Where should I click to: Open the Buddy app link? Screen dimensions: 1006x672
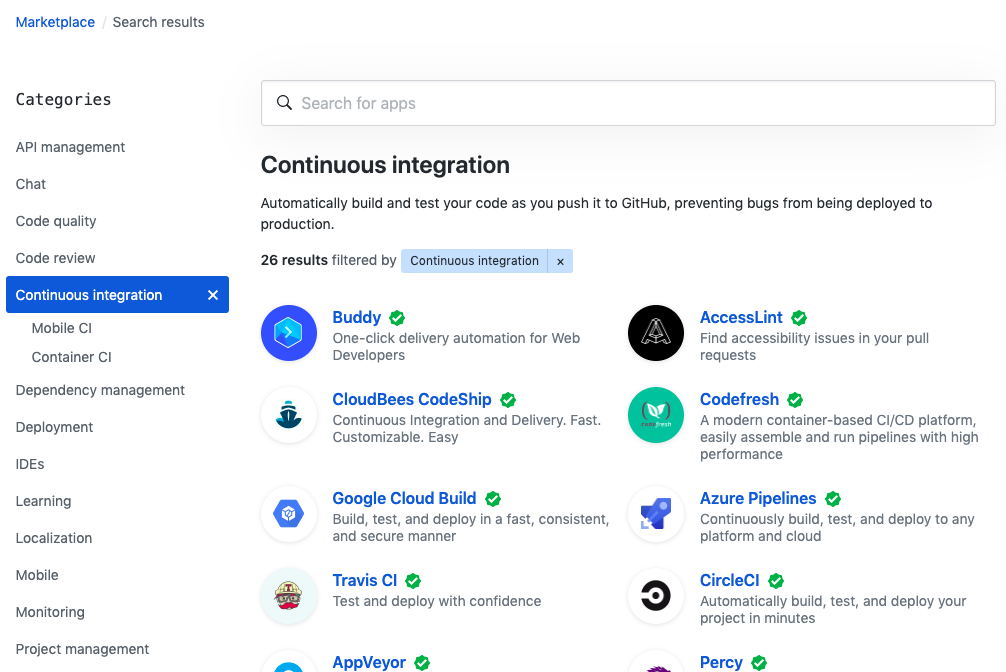pos(357,317)
